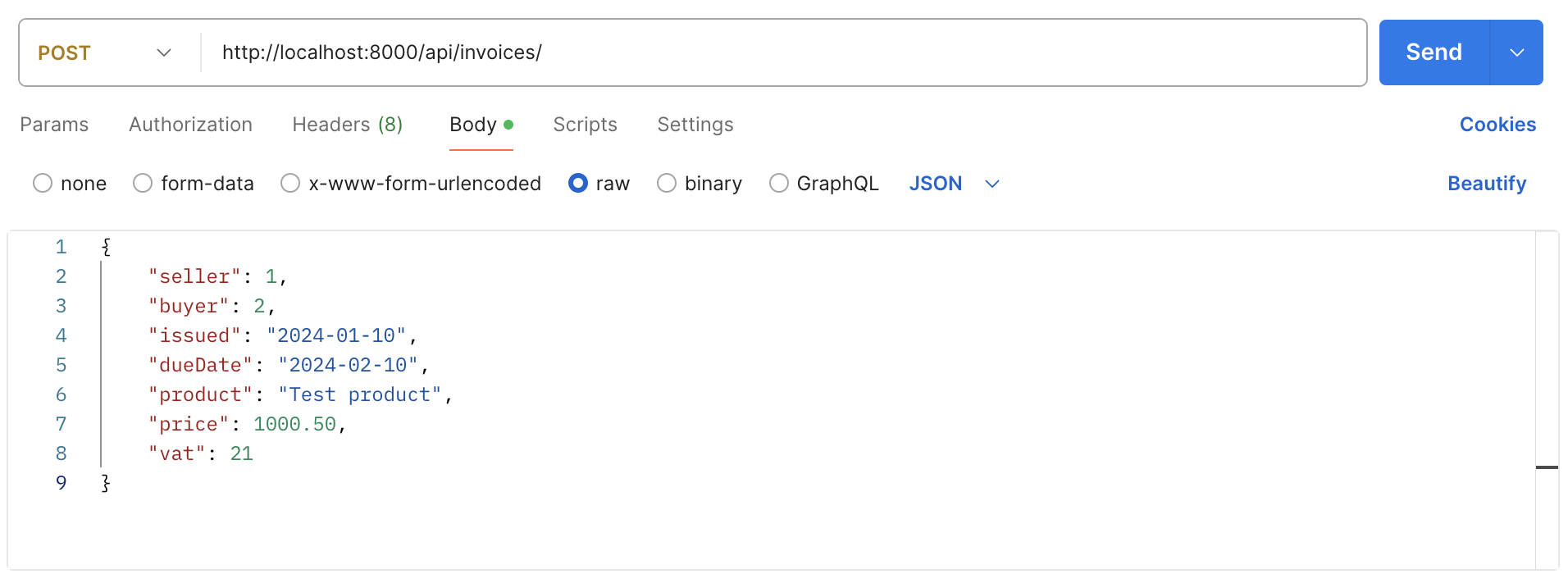This screenshot has height=574, width=1568.
Task: Open the Authorization tab
Action: (x=190, y=125)
